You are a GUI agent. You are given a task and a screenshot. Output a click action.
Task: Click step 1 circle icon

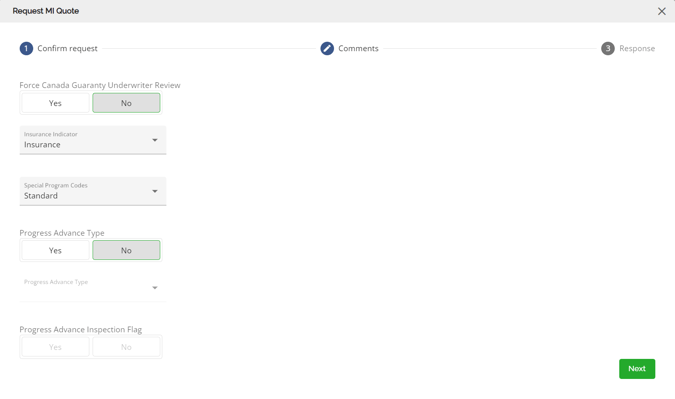click(26, 49)
